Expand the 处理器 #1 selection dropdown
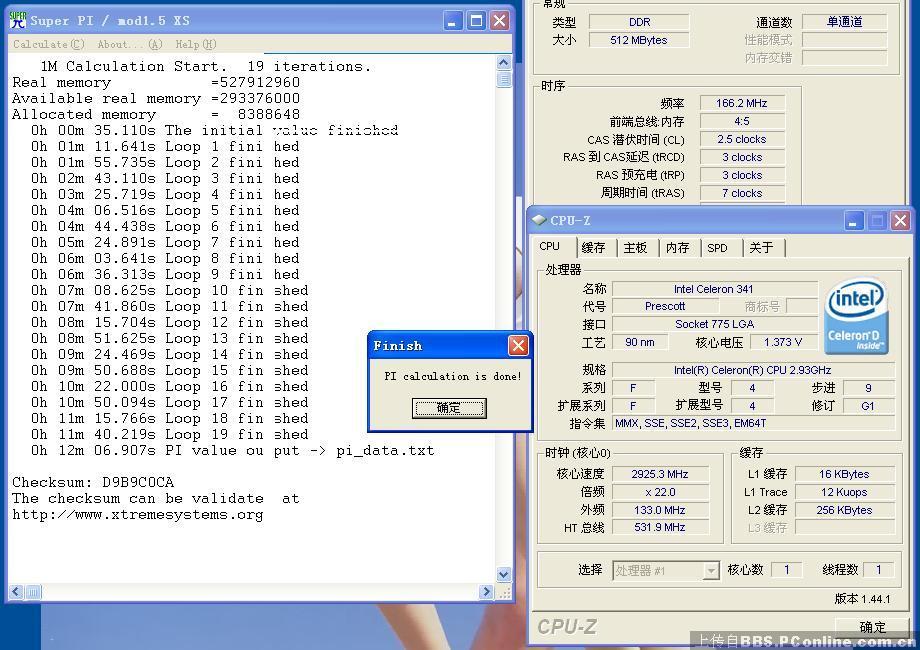920x650 pixels. click(711, 570)
